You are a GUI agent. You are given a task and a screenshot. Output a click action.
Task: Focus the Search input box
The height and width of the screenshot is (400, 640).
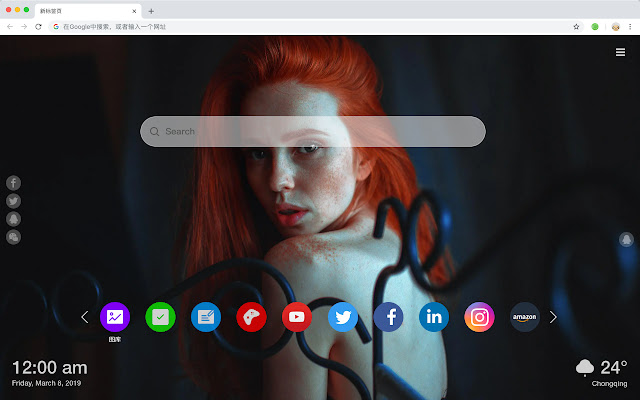click(x=313, y=131)
